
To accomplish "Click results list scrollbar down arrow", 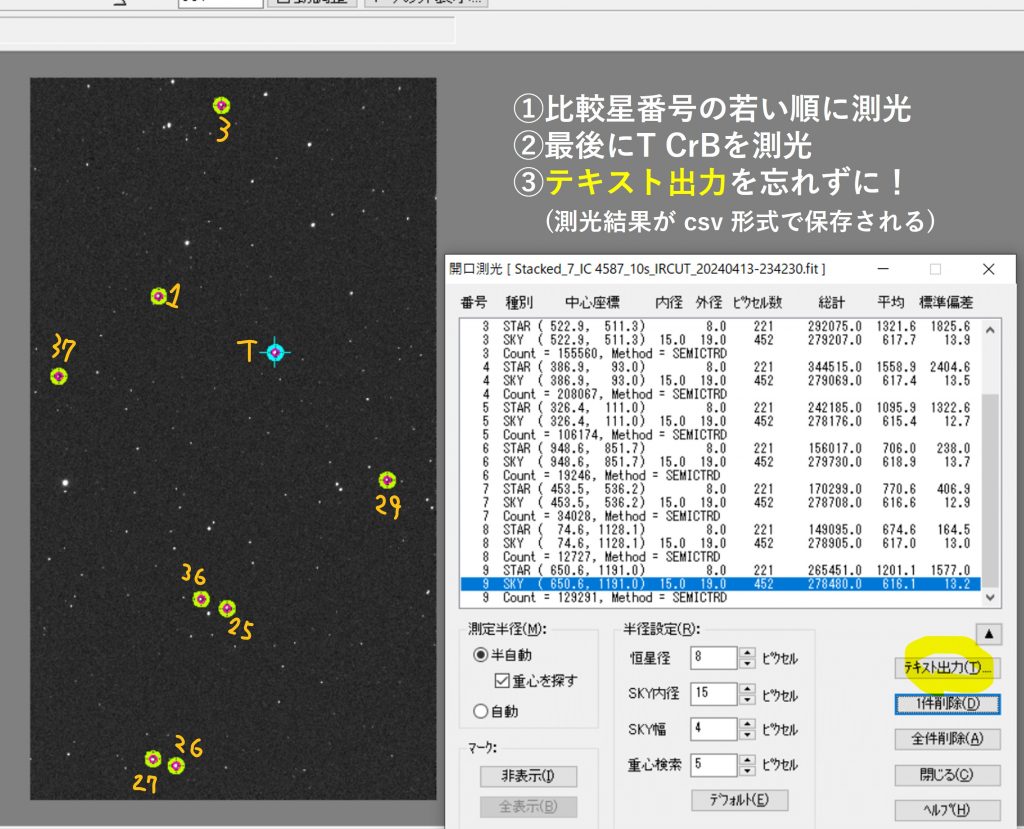I will pos(990,597).
